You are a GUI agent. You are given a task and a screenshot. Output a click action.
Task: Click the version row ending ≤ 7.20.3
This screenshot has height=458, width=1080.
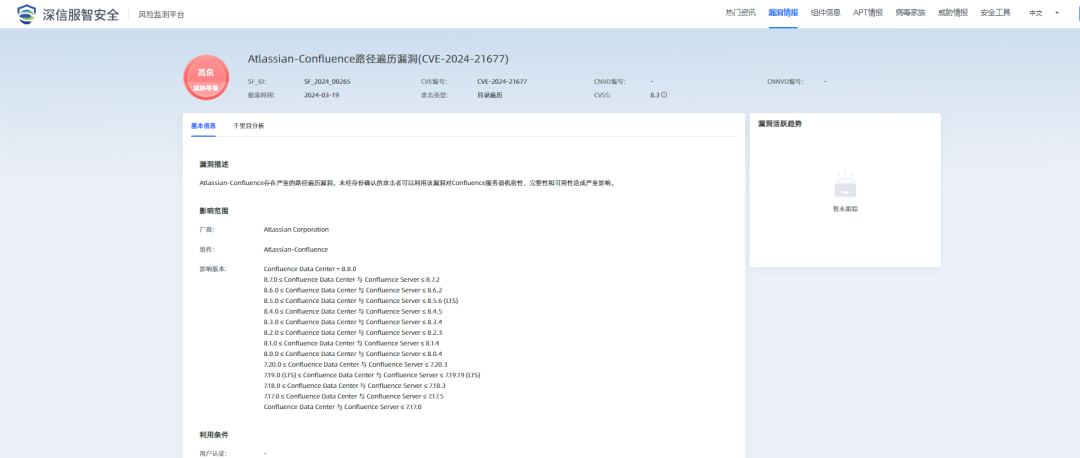tap(356, 364)
